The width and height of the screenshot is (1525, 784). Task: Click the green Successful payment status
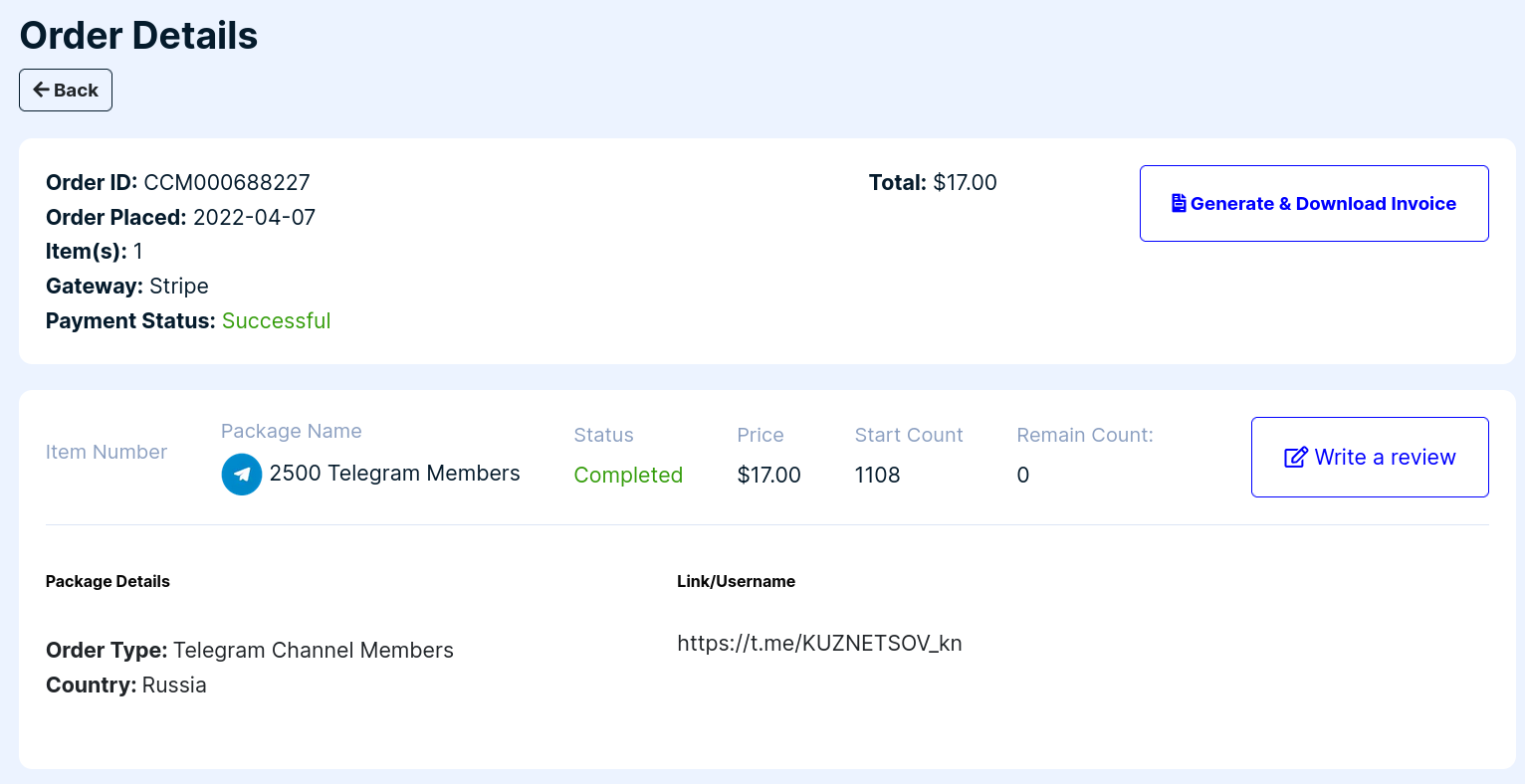pyautogui.click(x=276, y=320)
